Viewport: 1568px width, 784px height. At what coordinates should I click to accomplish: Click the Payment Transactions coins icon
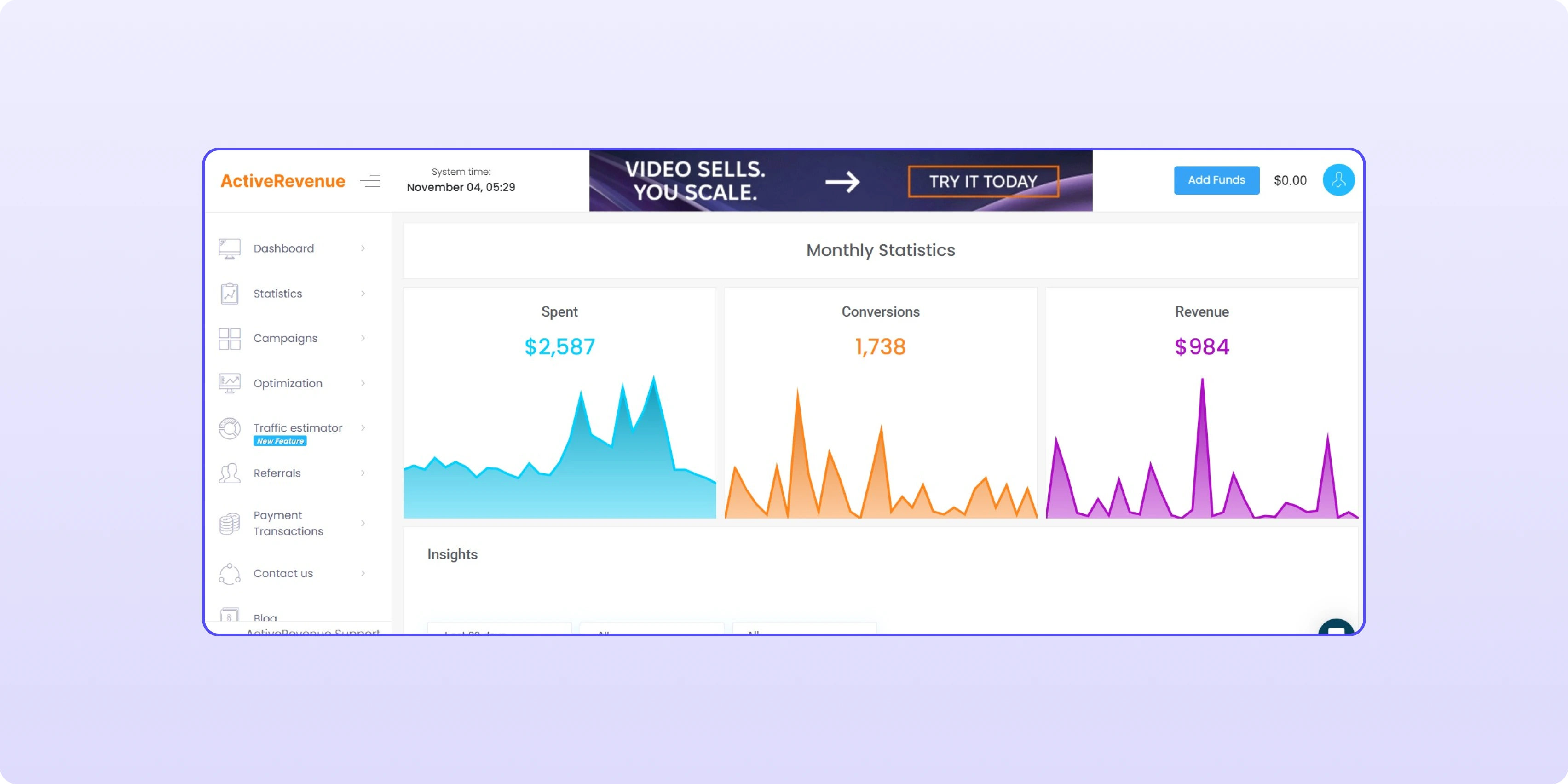pyautogui.click(x=230, y=524)
